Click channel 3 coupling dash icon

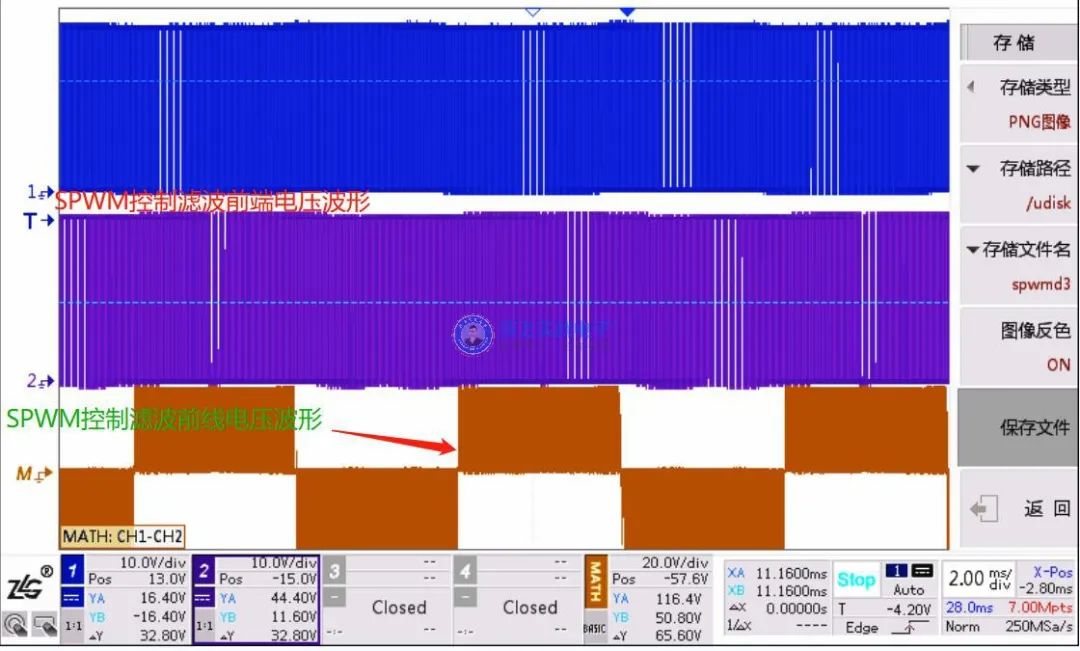(x=334, y=597)
